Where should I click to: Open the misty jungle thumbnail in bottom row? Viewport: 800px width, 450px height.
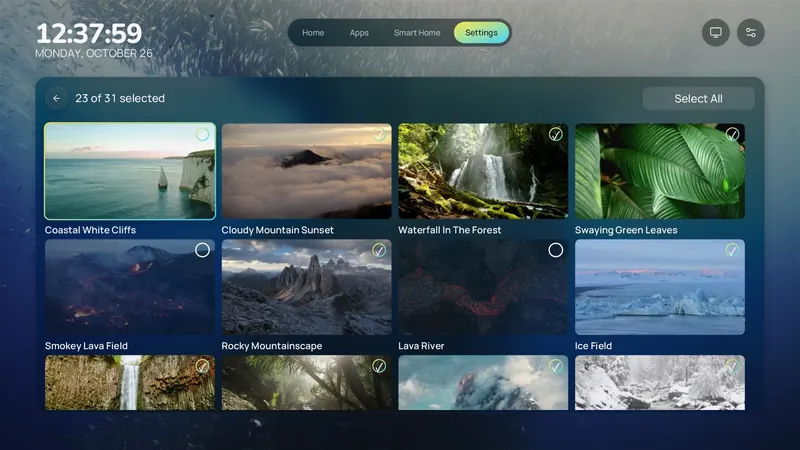pyautogui.click(x=307, y=383)
